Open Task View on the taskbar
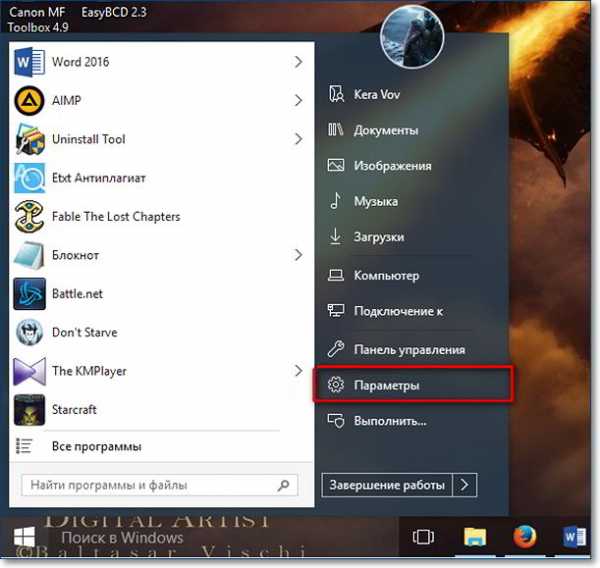This screenshot has height=568, width=600. 423,537
